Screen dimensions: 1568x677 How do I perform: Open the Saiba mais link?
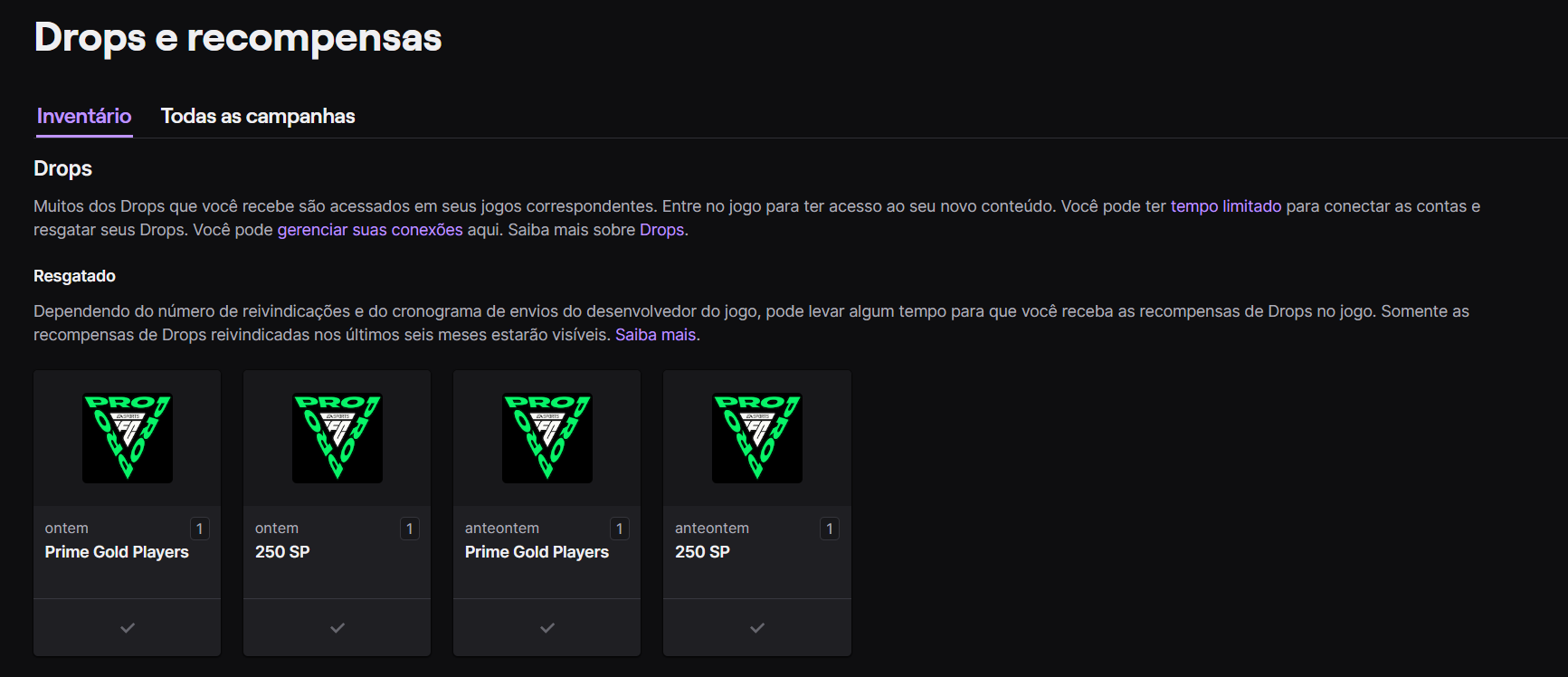pyautogui.click(x=655, y=335)
